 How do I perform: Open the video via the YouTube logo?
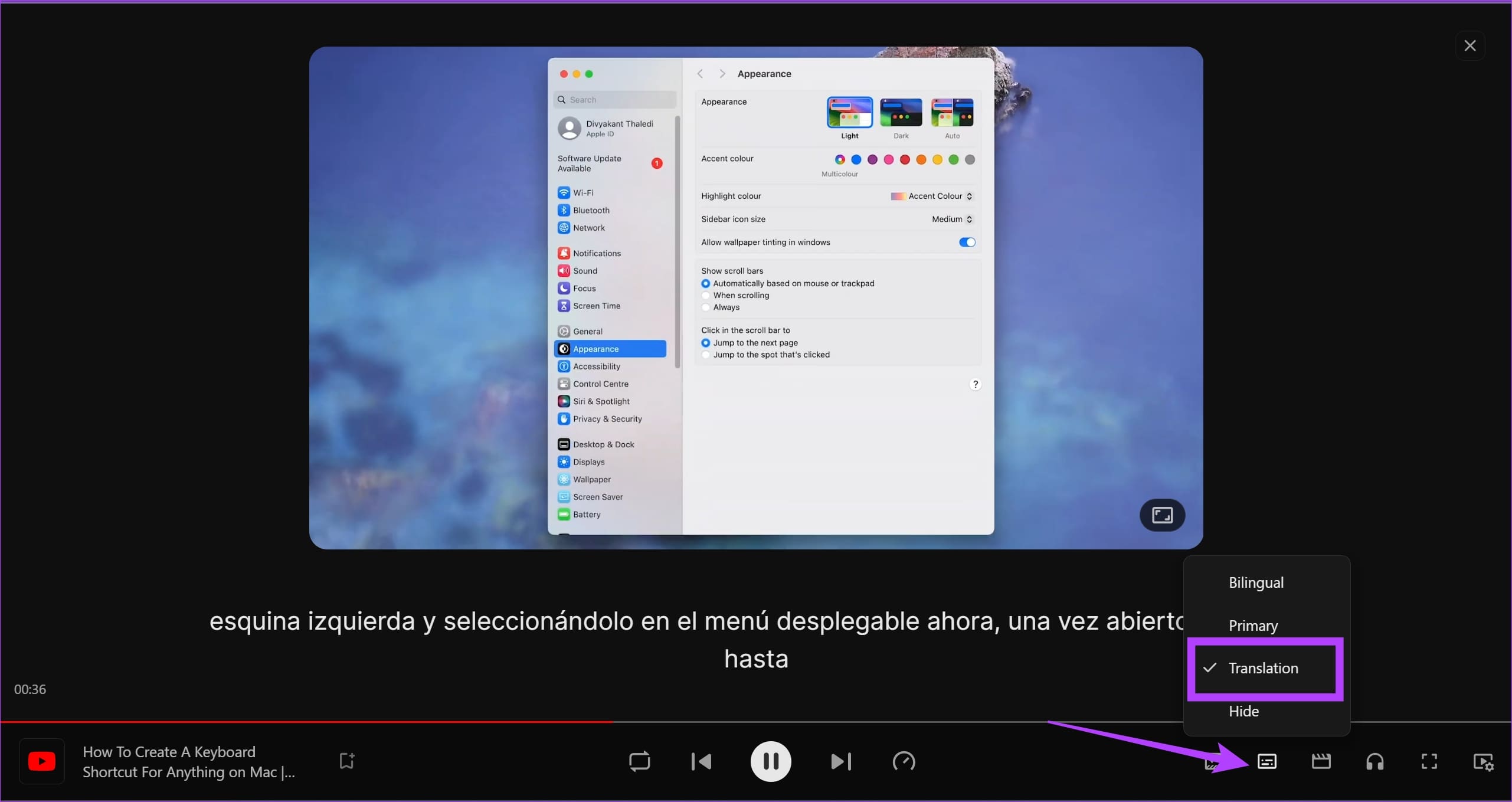click(x=41, y=761)
